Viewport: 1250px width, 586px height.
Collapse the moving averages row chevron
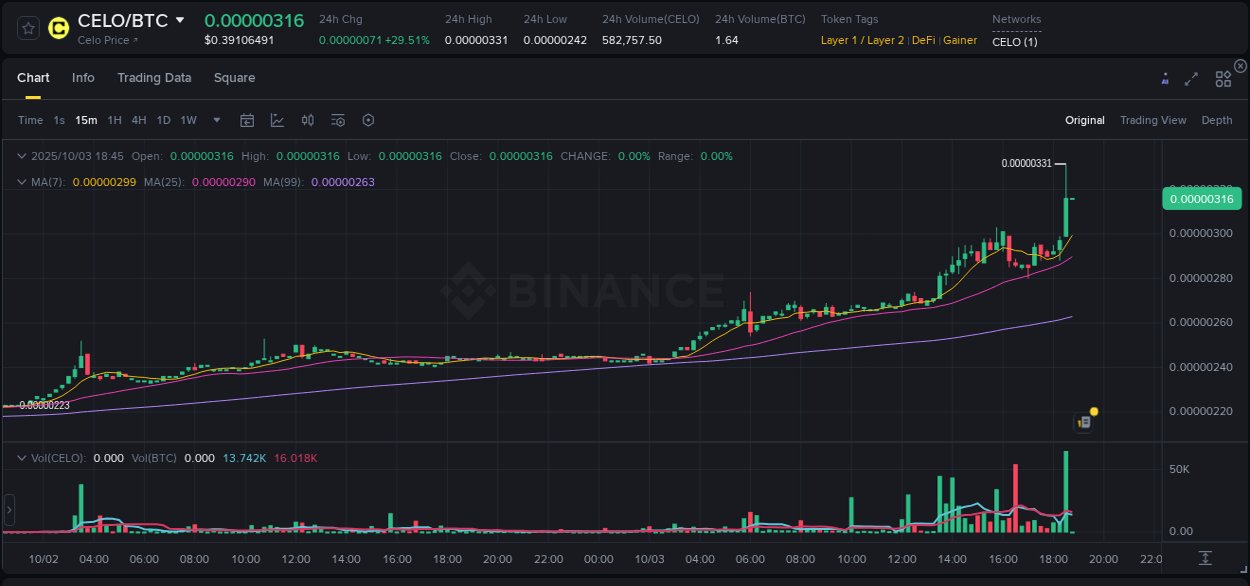pyautogui.click(x=22, y=183)
